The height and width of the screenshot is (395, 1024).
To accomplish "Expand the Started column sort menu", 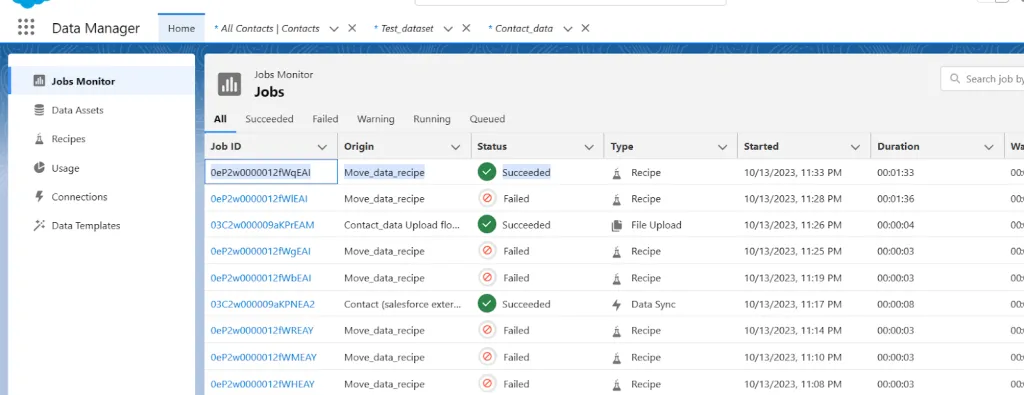I will [x=856, y=147].
